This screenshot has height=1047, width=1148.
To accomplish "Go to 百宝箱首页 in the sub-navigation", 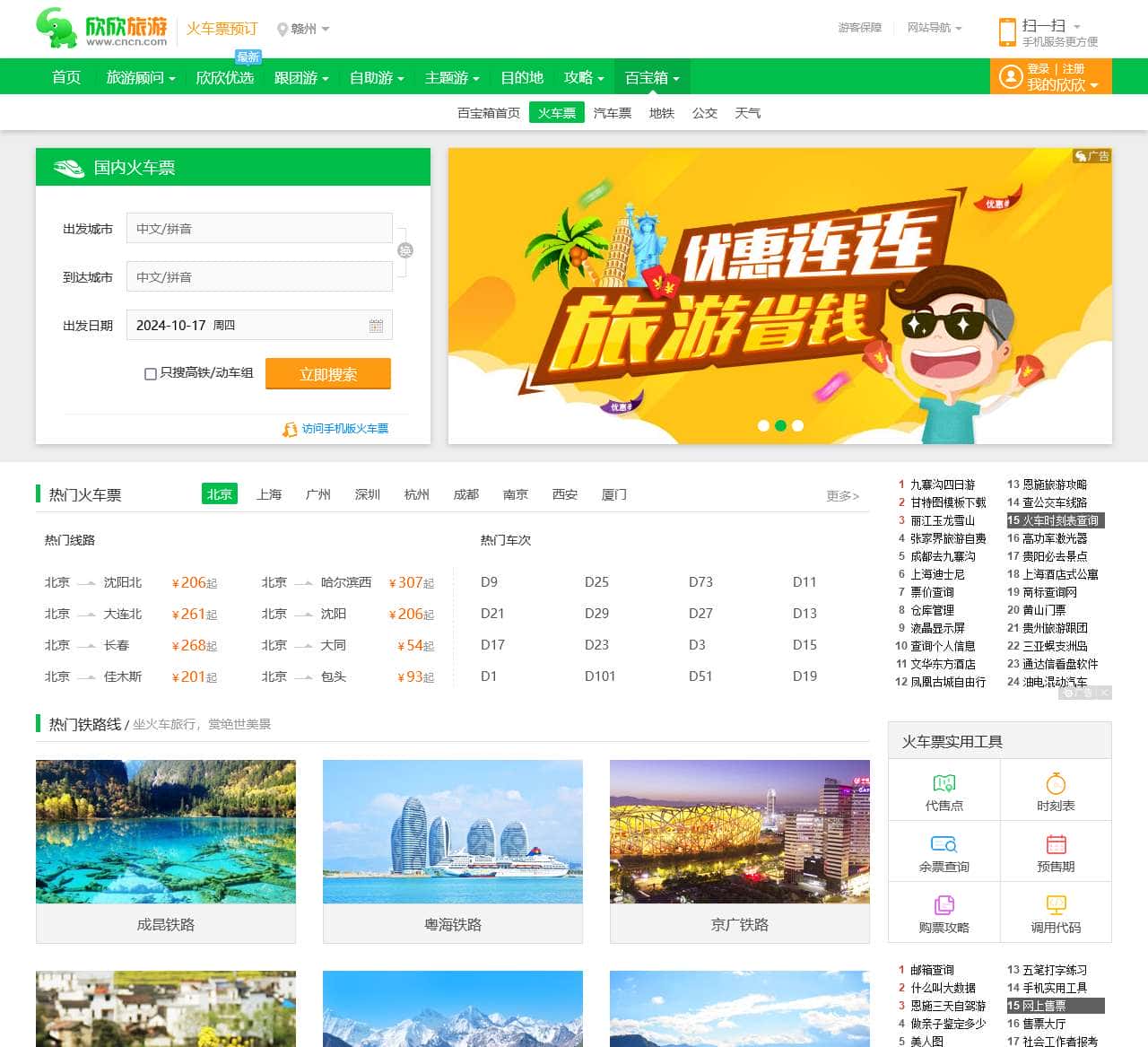I will click(x=489, y=113).
